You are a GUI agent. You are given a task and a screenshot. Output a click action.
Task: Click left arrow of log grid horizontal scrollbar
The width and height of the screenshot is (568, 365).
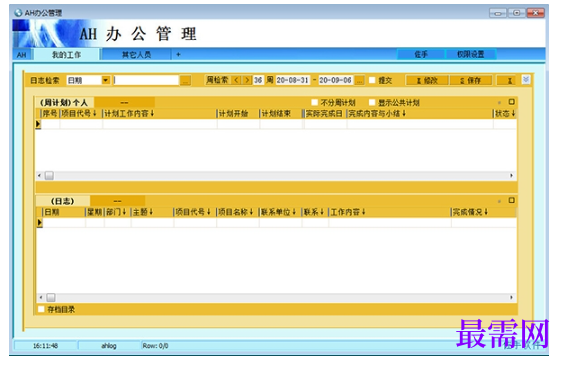[41, 298]
